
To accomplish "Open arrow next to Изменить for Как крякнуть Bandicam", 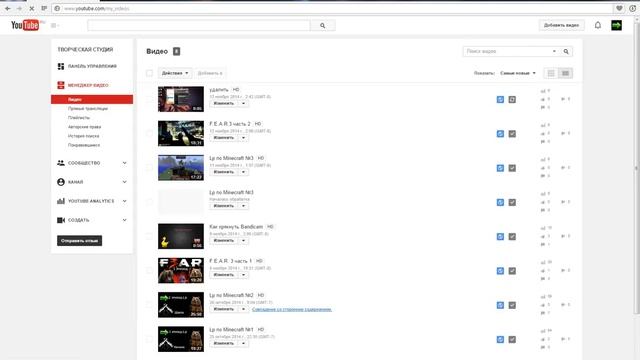I will [x=243, y=240].
